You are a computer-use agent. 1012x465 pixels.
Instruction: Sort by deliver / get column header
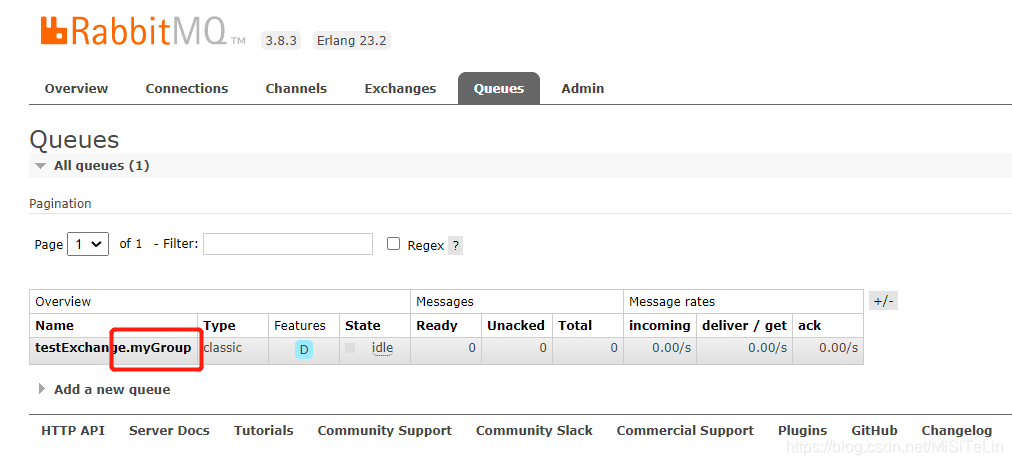coord(744,326)
